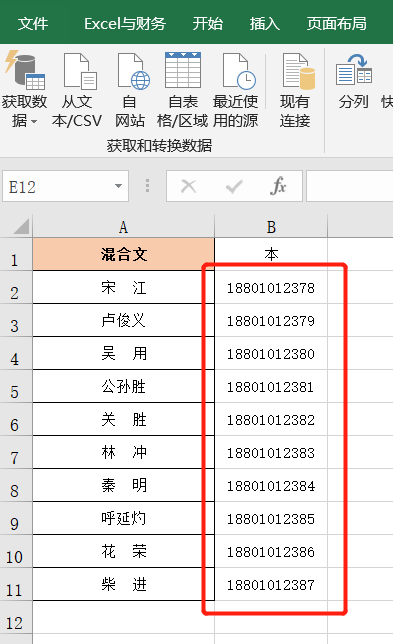The width and height of the screenshot is (393, 644).
Task: Click the cell 18801012381
Action: pos(271,386)
